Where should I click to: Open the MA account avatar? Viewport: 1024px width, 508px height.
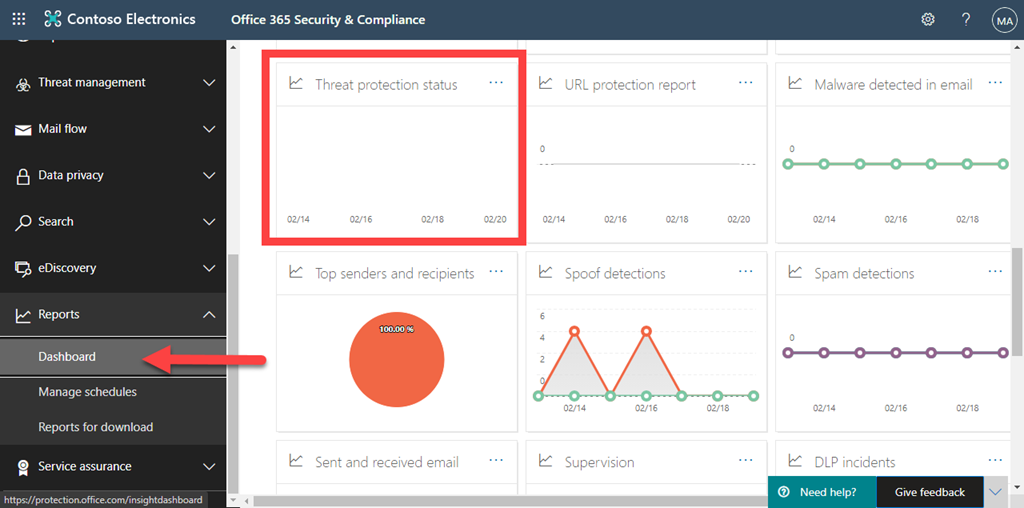pyautogui.click(x=1003, y=19)
